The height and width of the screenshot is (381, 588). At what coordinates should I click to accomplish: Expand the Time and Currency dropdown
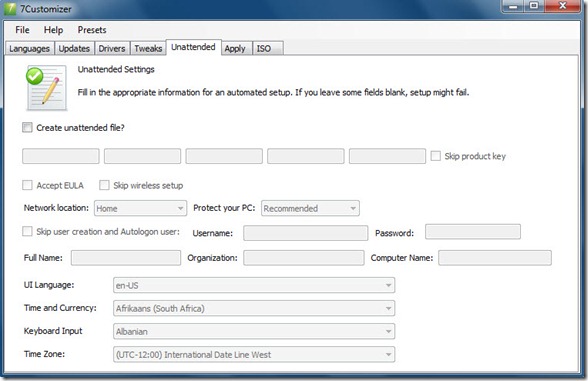[254, 308]
